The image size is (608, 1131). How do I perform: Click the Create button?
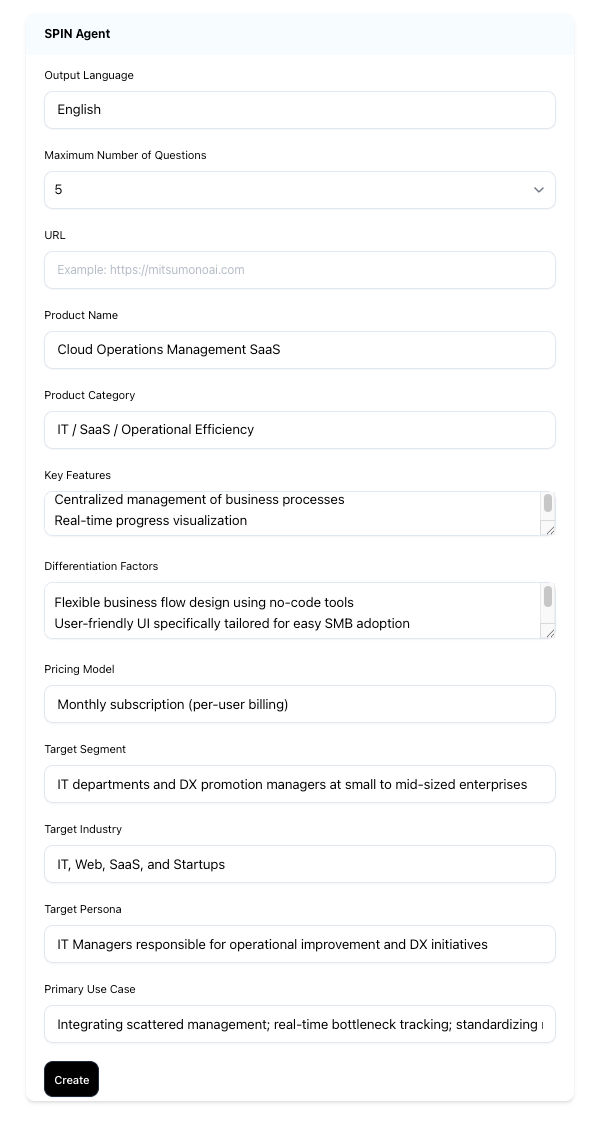71,1079
